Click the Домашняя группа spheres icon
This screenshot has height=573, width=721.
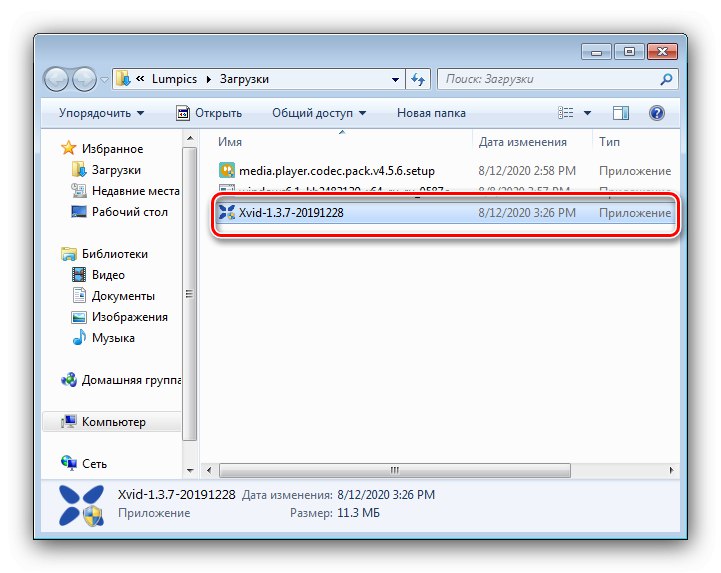(69, 380)
